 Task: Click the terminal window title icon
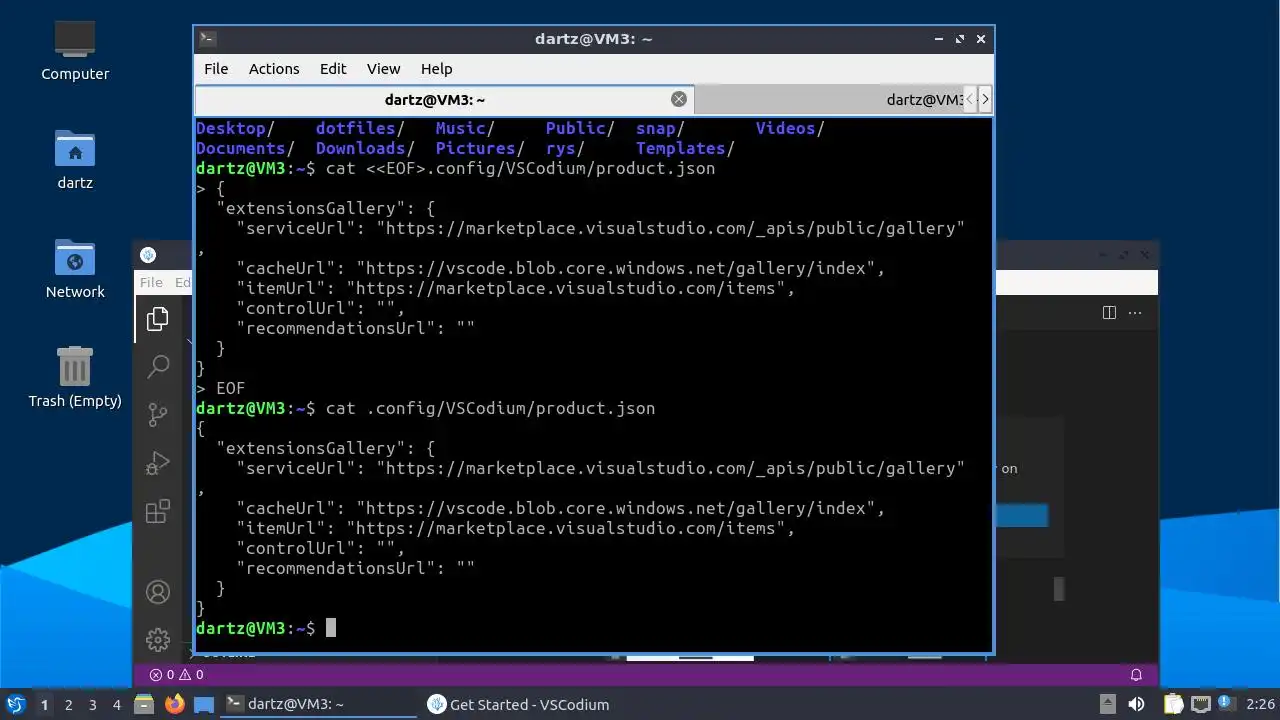coord(207,39)
